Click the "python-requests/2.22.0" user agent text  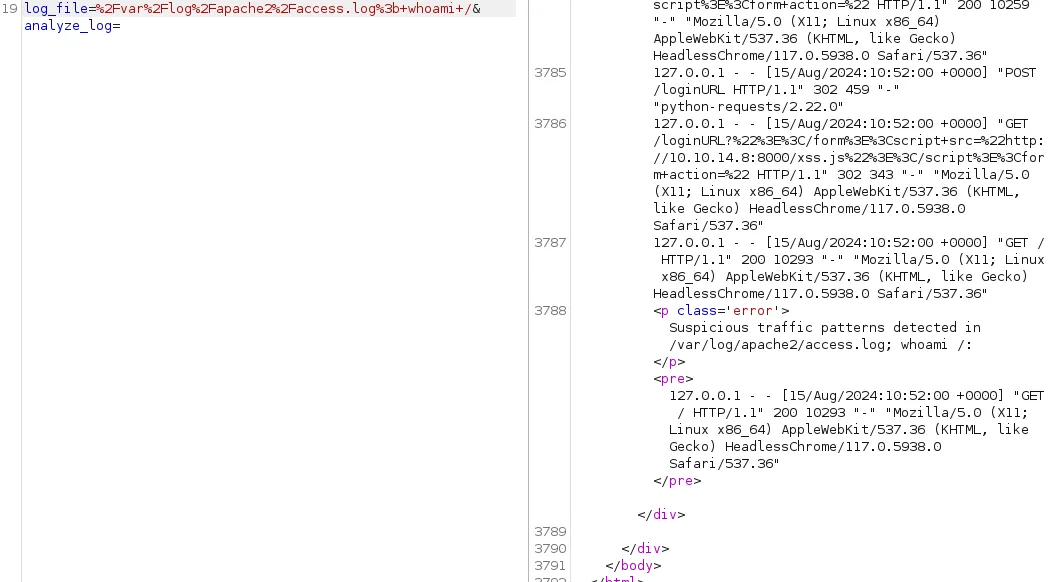tap(748, 107)
